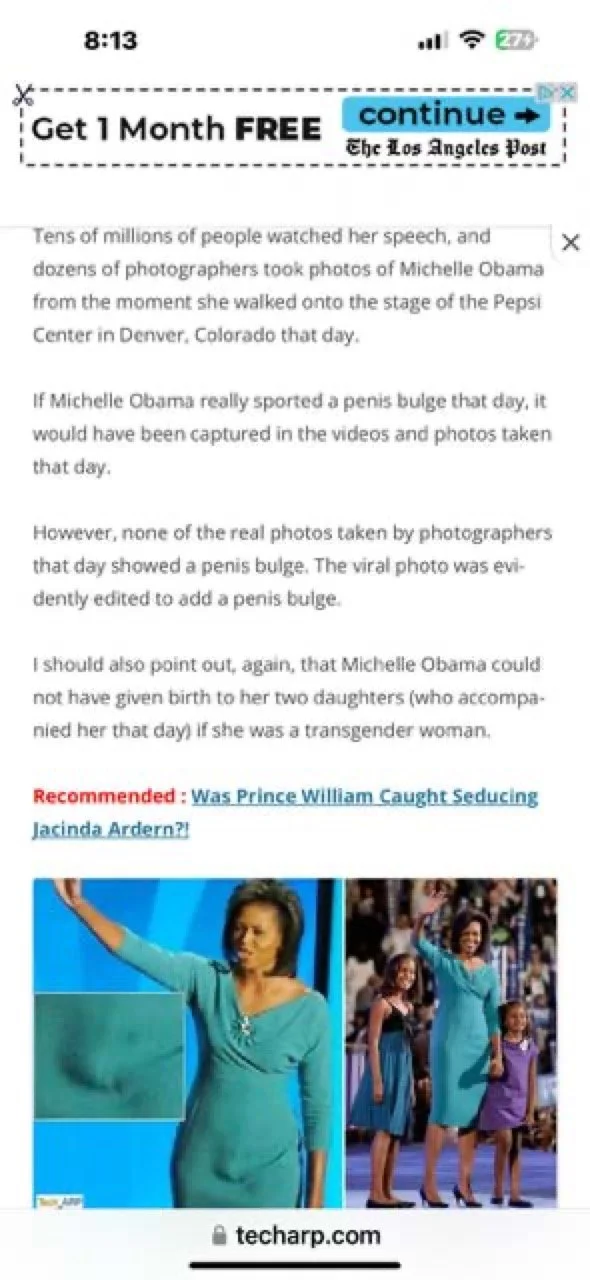Tap the scissors coupon icon
Image resolution: width=590 pixels, height=1280 pixels.
(x=22, y=96)
